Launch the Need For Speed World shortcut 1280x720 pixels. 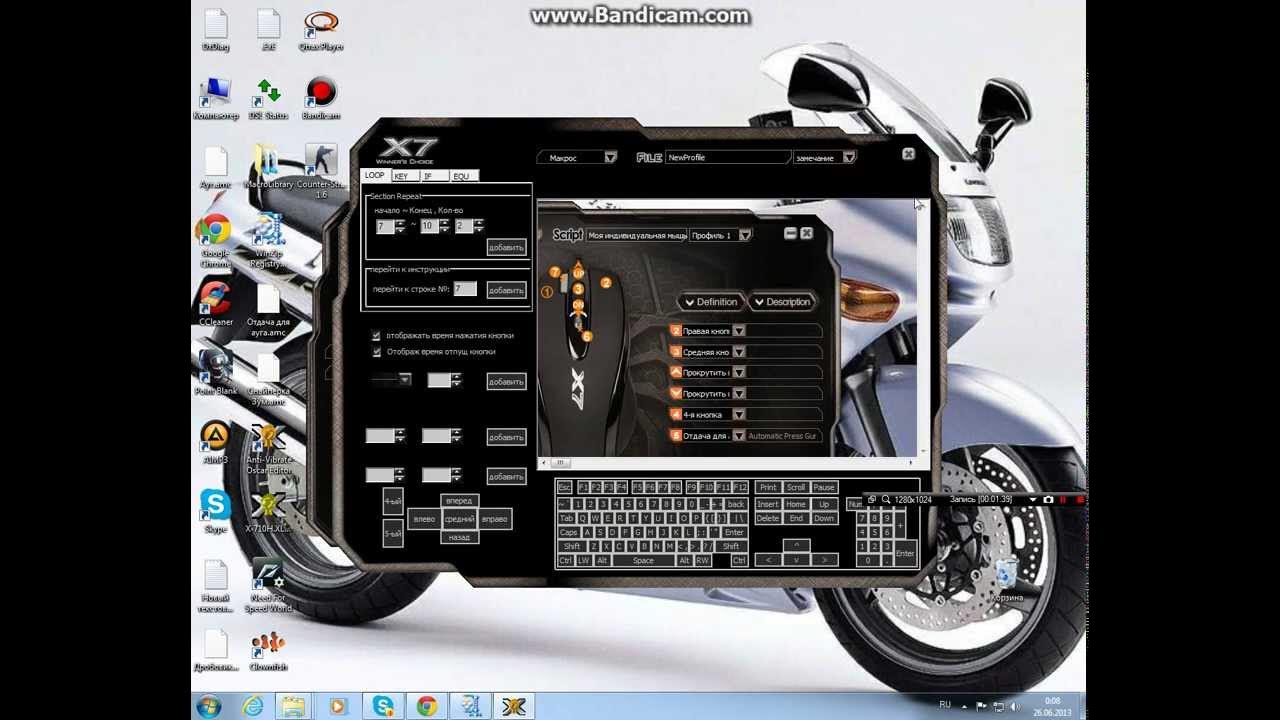click(x=268, y=586)
